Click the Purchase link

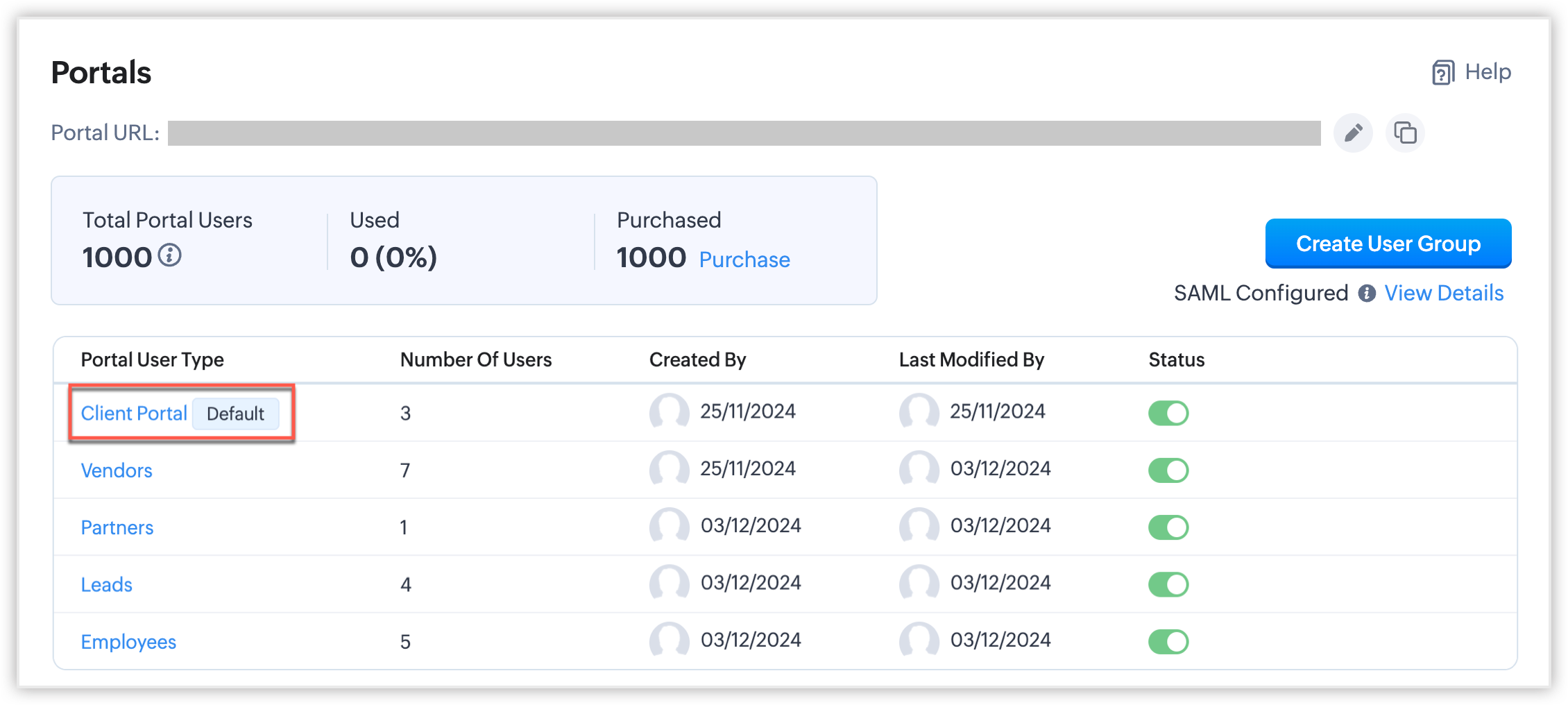click(744, 260)
